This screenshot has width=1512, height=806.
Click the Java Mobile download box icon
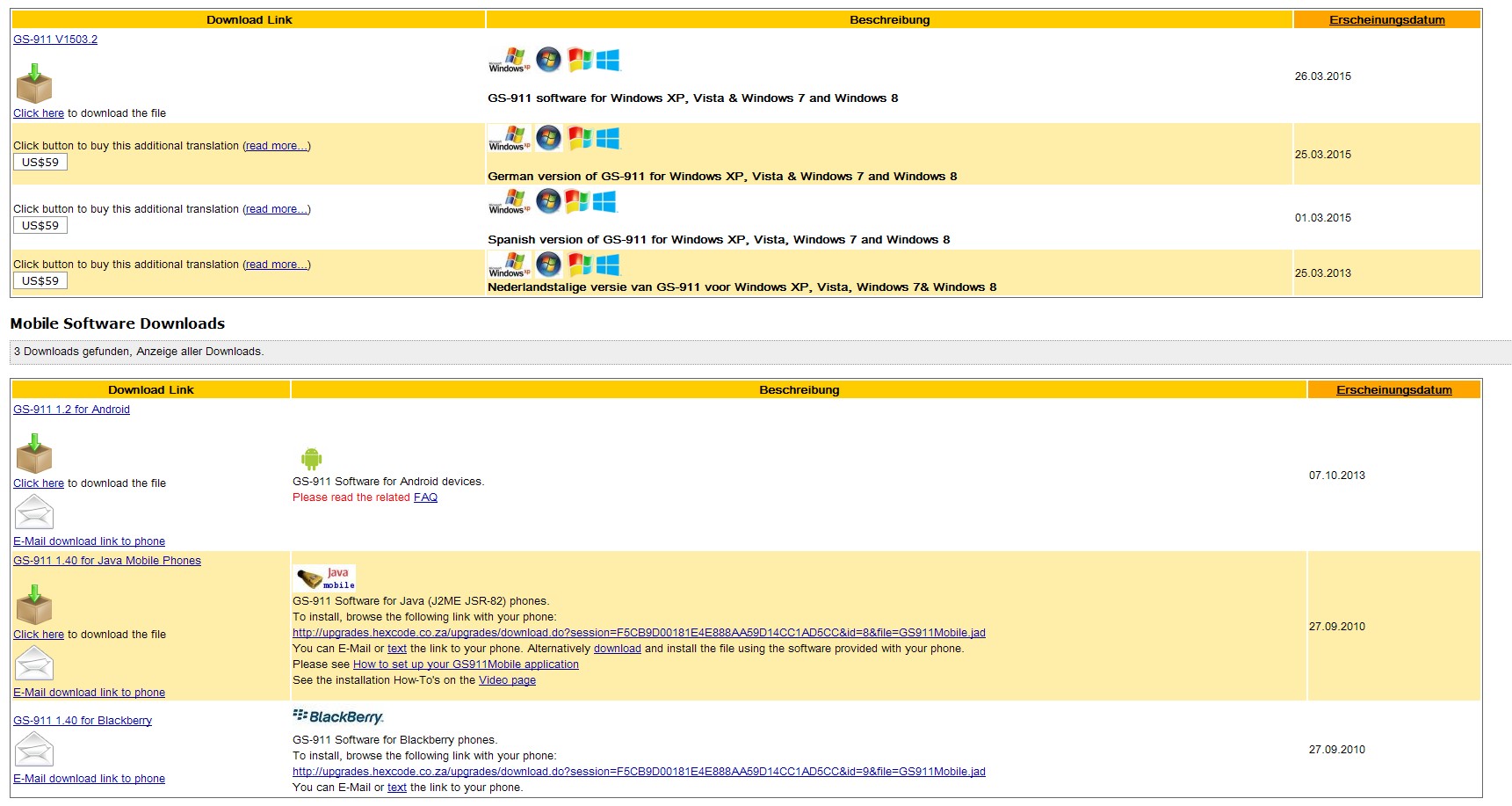34,605
